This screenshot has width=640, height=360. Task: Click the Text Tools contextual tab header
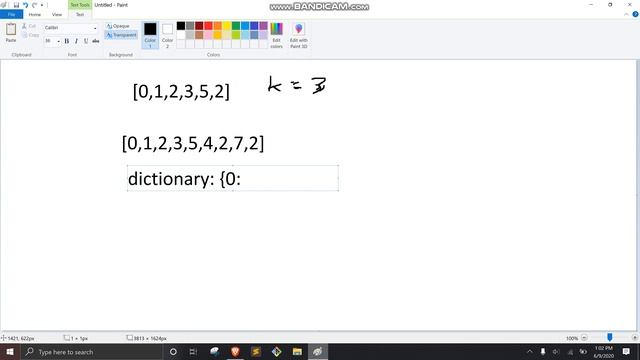[x=80, y=5]
